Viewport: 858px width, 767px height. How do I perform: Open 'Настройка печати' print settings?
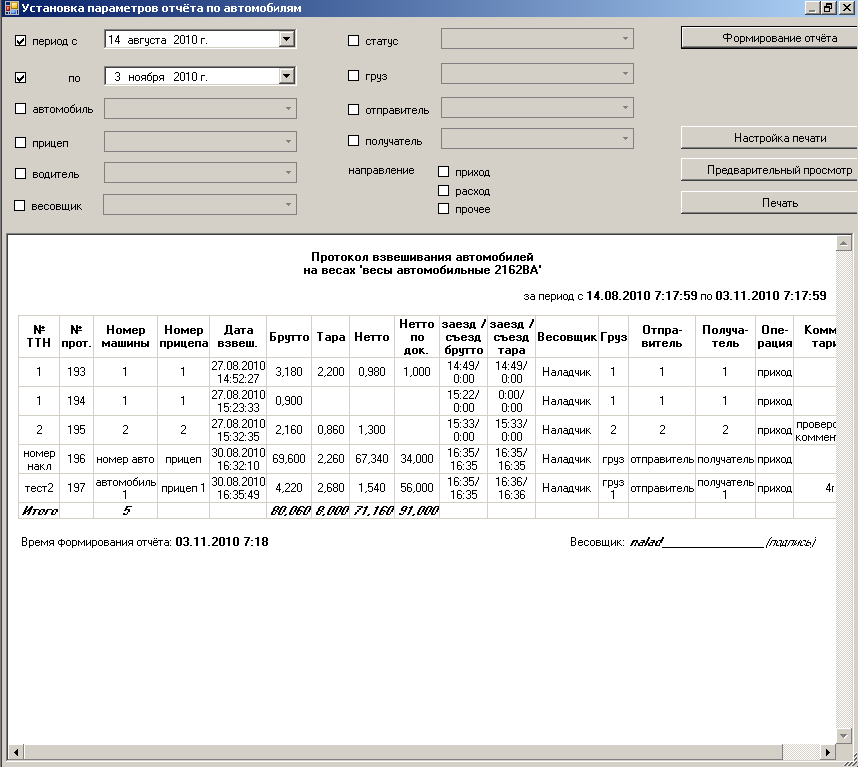pos(769,138)
